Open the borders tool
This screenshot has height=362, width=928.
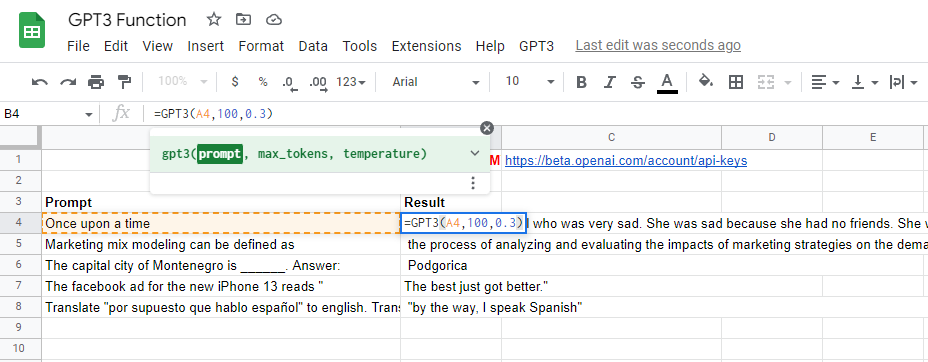pos(736,82)
